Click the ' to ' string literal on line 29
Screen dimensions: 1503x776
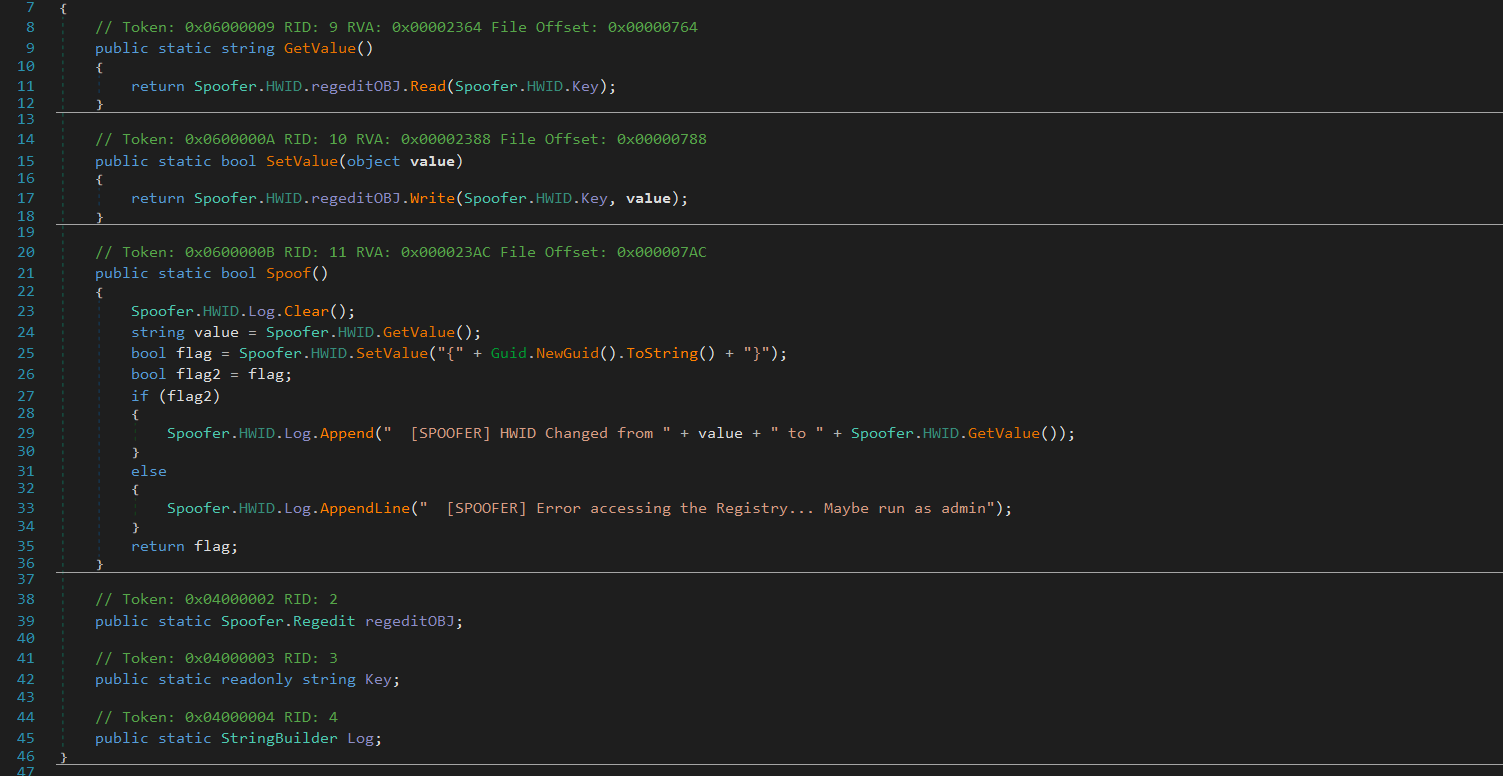(x=797, y=433)
